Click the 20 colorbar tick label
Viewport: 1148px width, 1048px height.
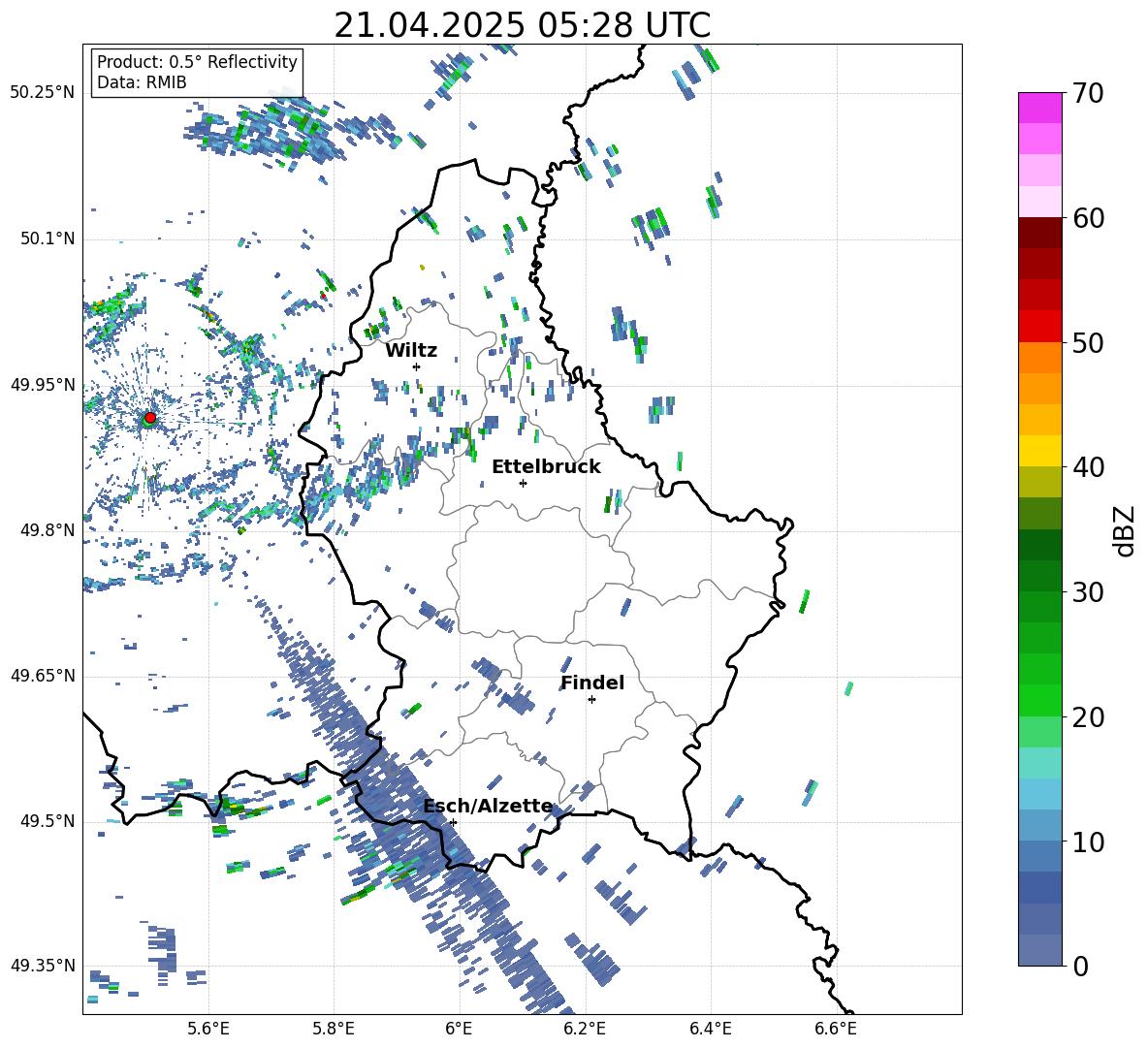[1088, 717]
